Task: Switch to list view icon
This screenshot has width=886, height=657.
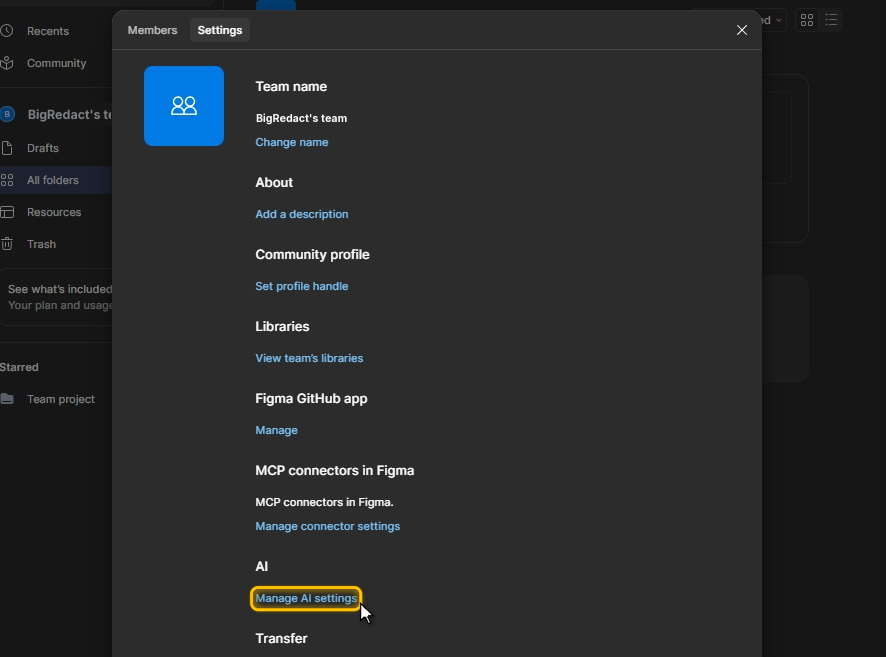Action: click(831, 20)
